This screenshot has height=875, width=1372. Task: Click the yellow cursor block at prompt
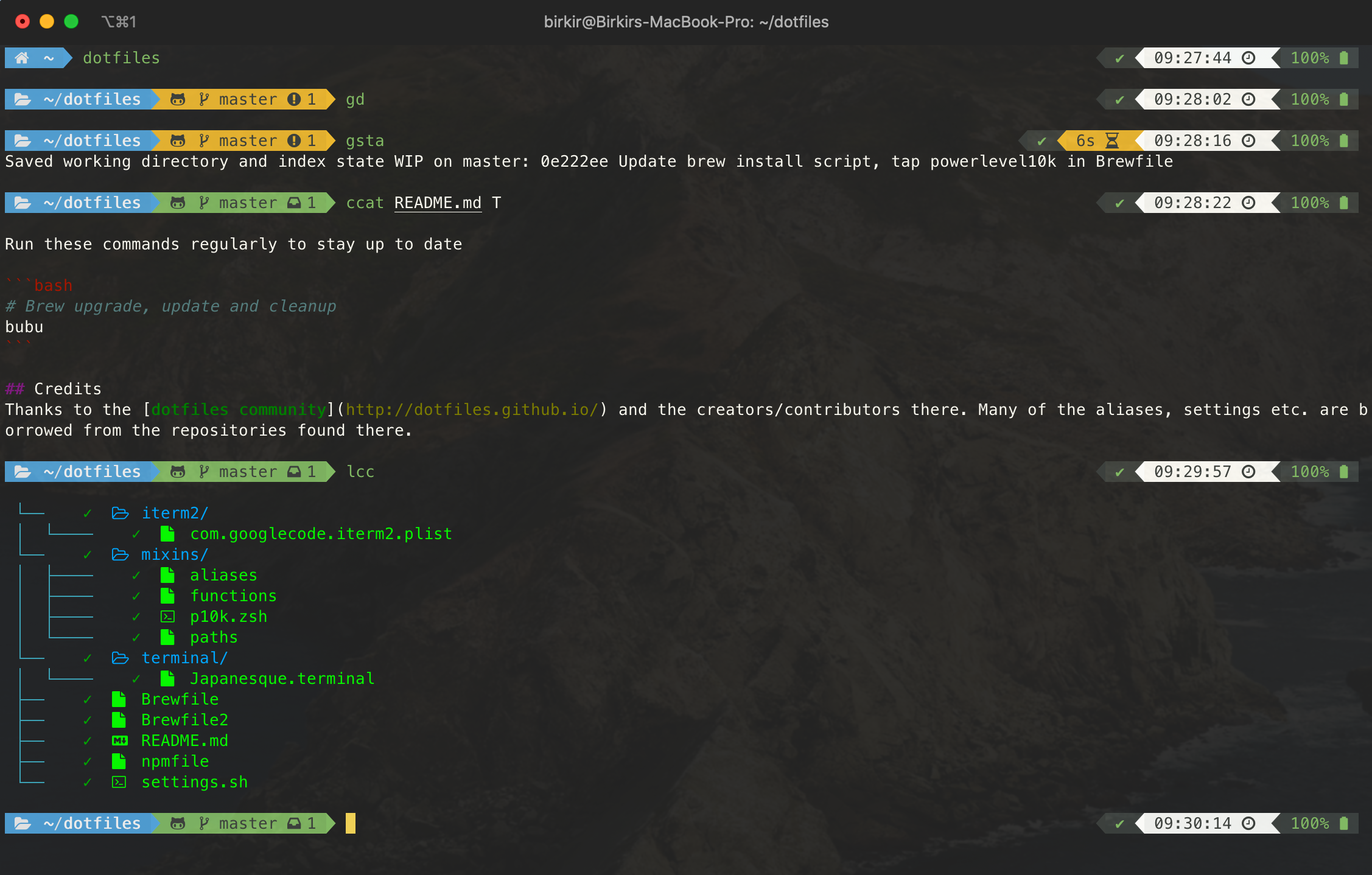pos(350,823)
